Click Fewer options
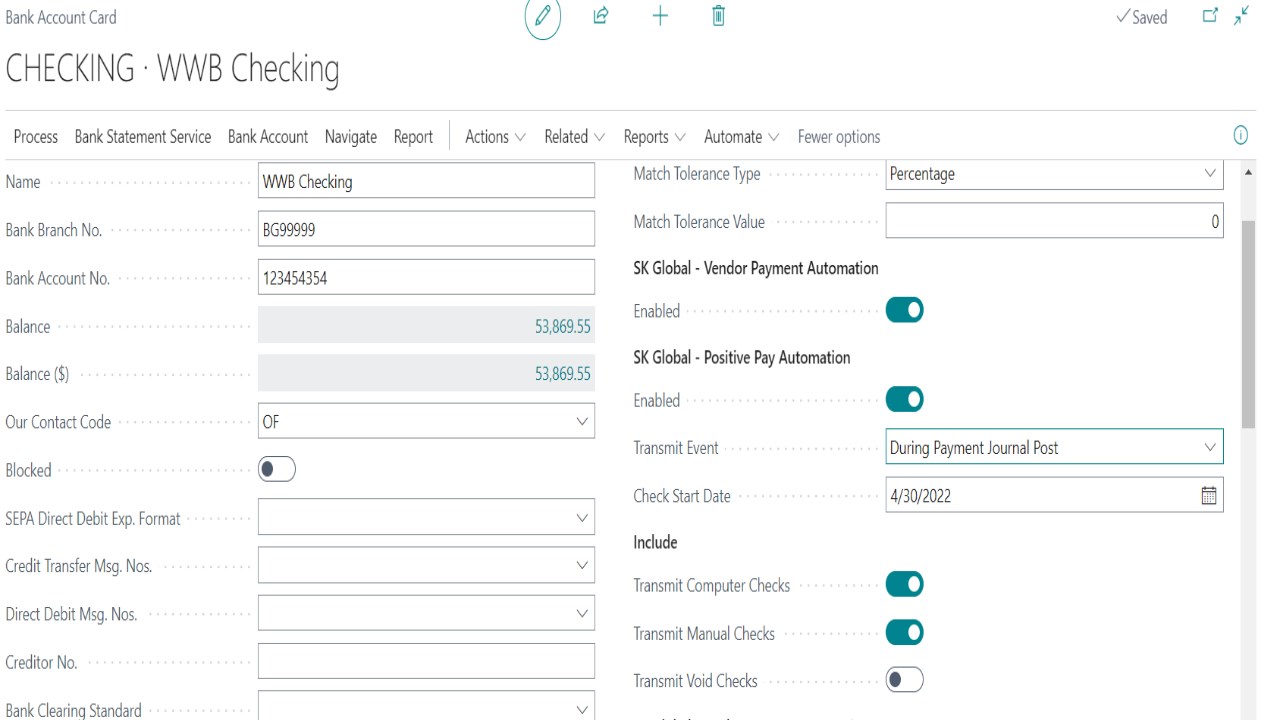Viewport: 1280px width, 720px height. coord(839,137)
